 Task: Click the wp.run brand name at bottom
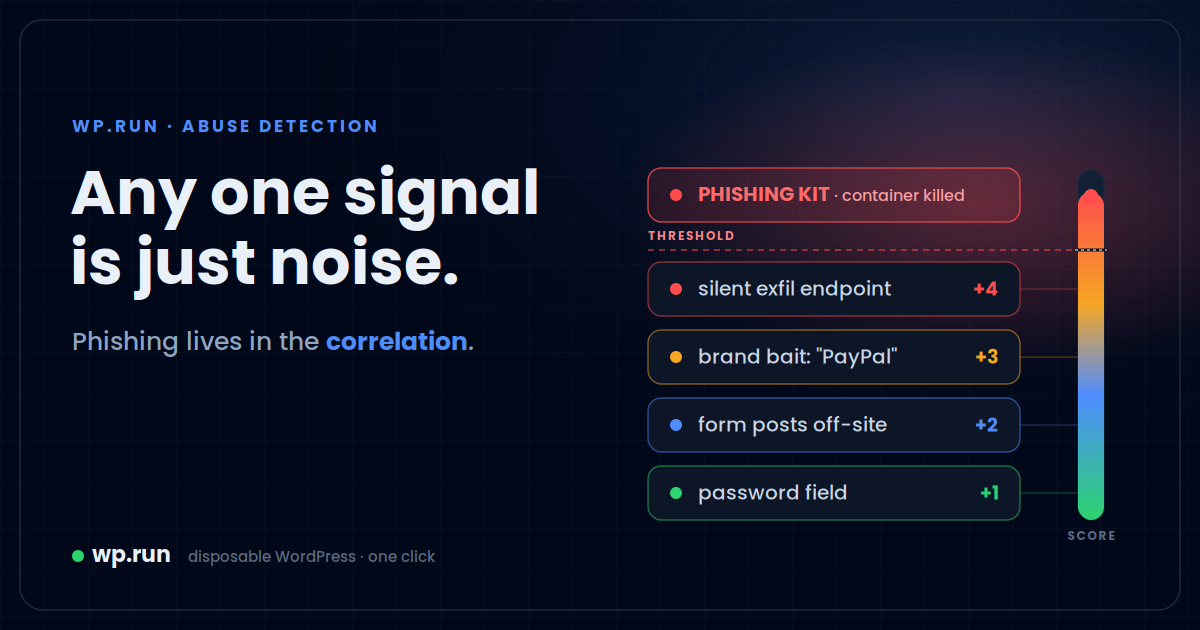[131, 555]
